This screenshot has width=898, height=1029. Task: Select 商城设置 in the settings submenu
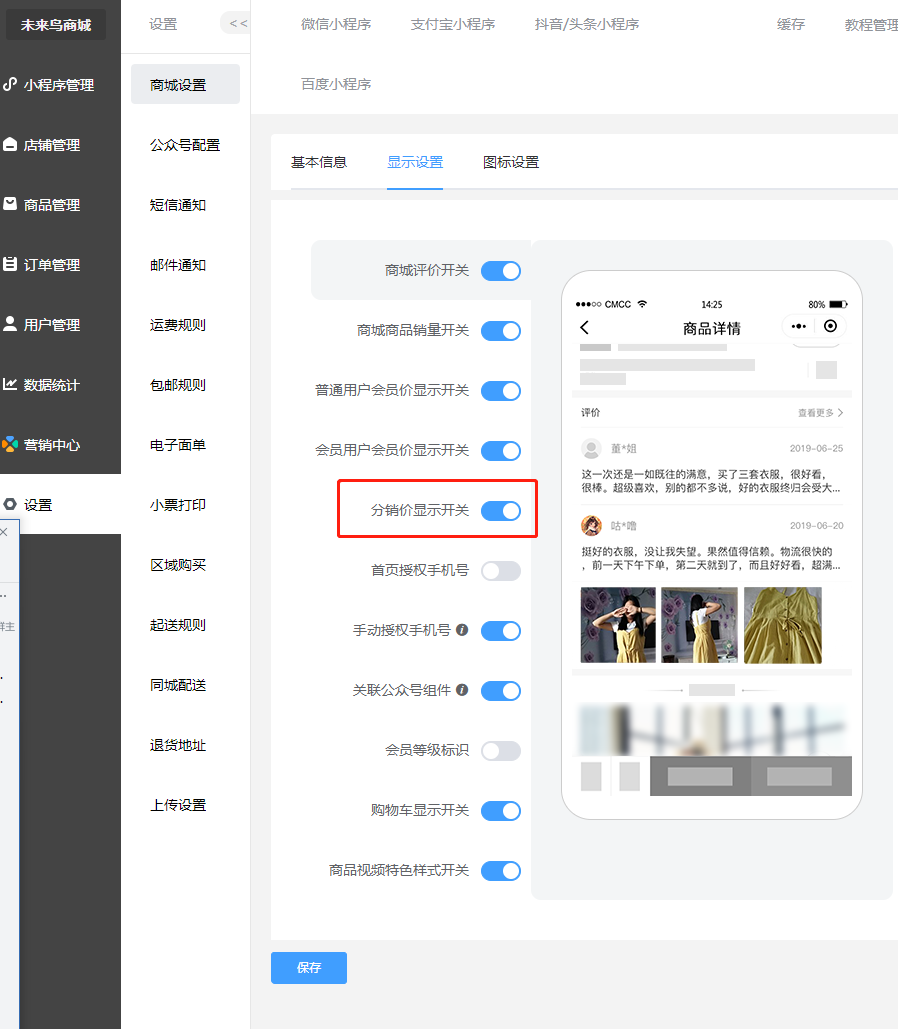point(185,84)
